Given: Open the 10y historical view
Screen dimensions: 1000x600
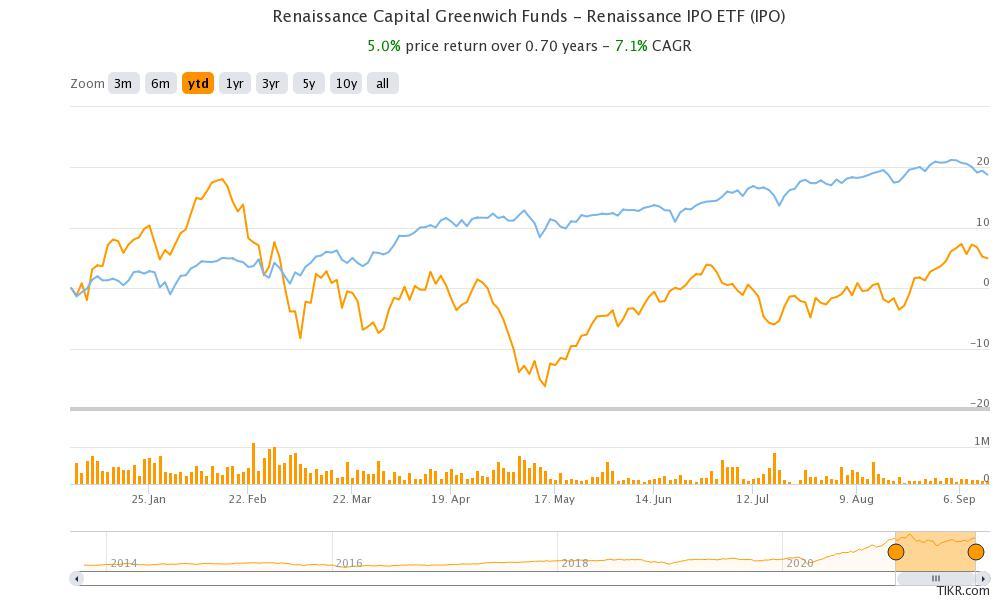Looking at the screenshot, I should point(345,84).
